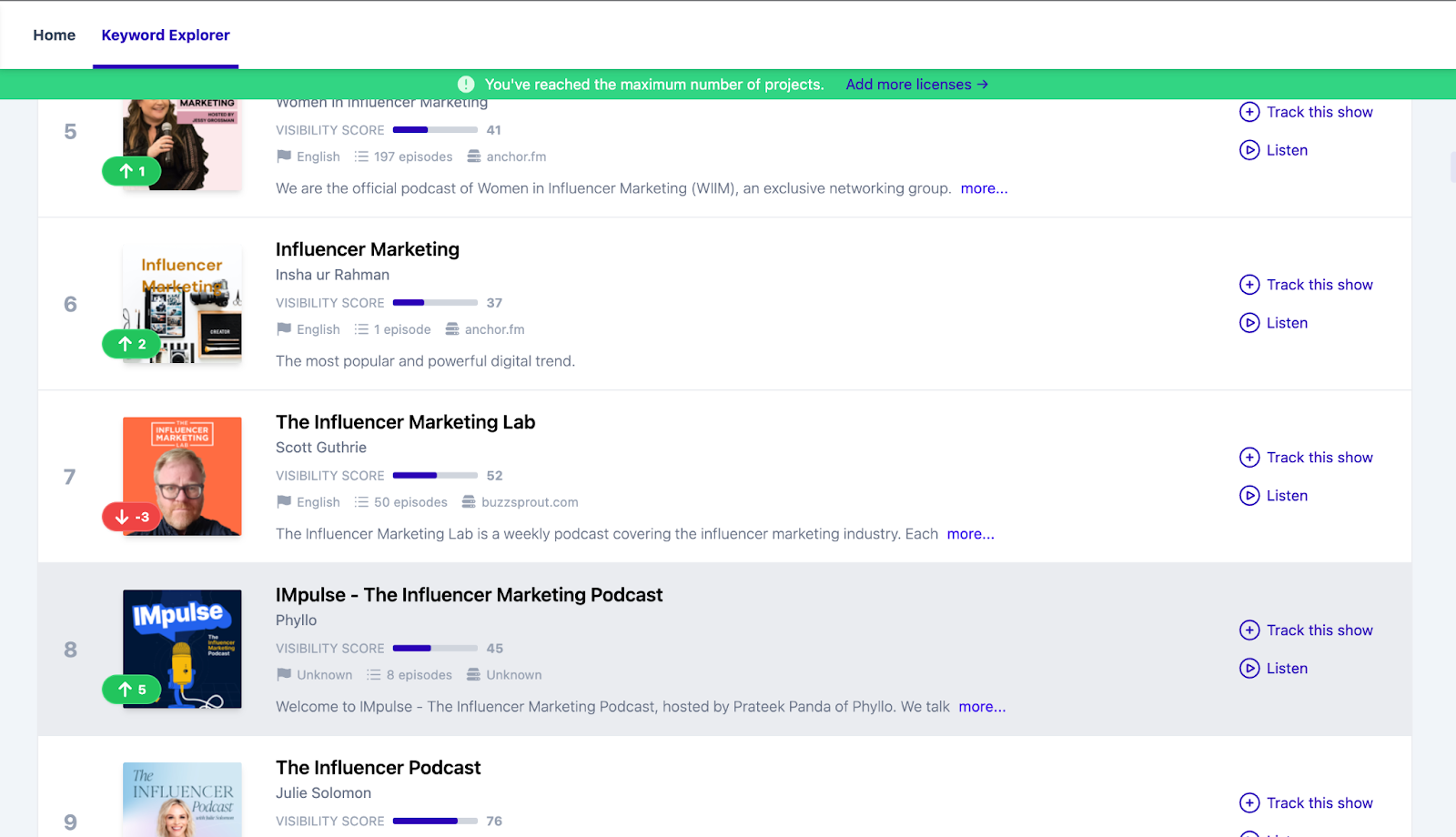The width and height of the screenshot is (1456, 837).
Task: Click the down -3 rank change badge
Action: pos(132,517)
